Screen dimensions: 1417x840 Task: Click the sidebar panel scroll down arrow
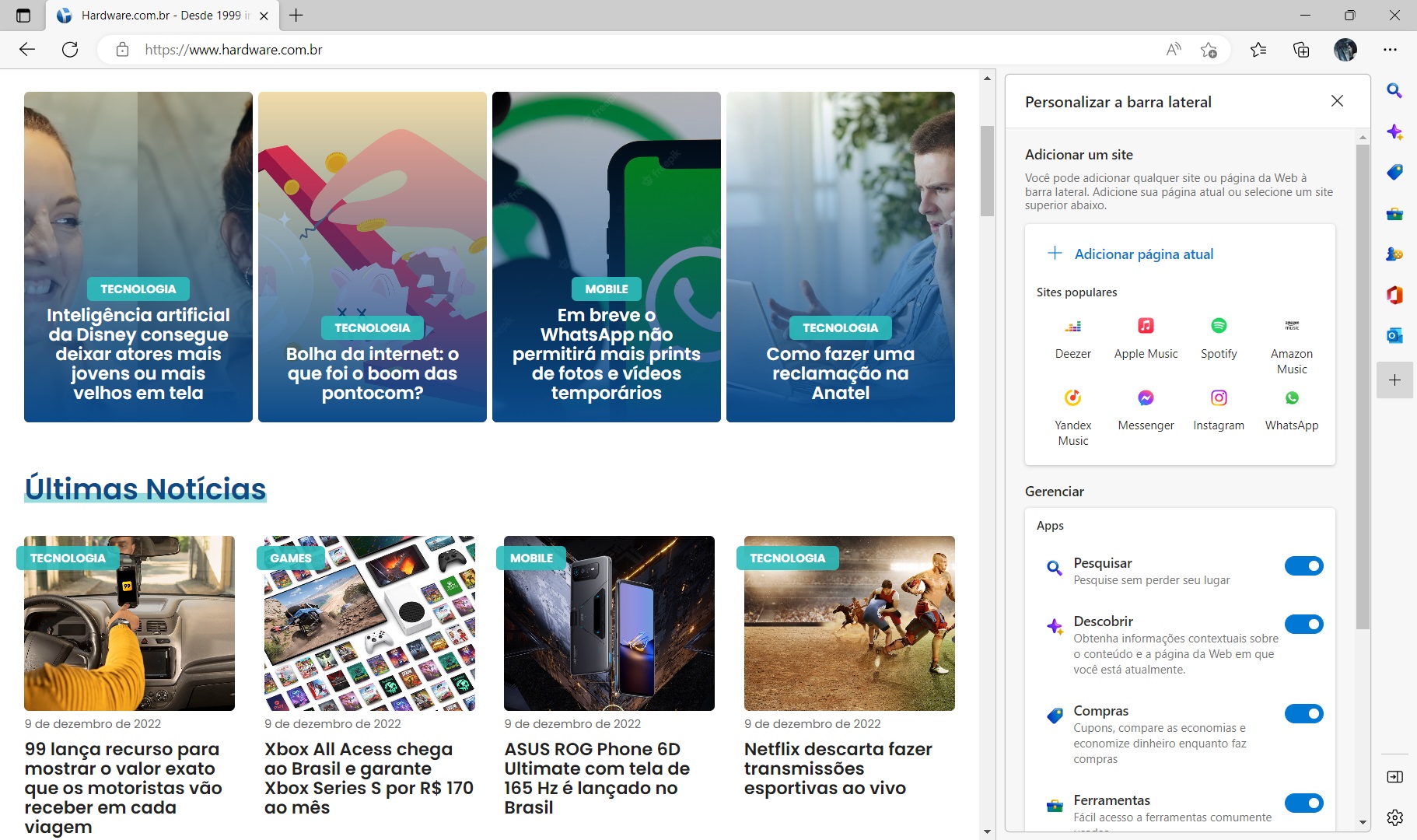click(x=1362, y=822)
